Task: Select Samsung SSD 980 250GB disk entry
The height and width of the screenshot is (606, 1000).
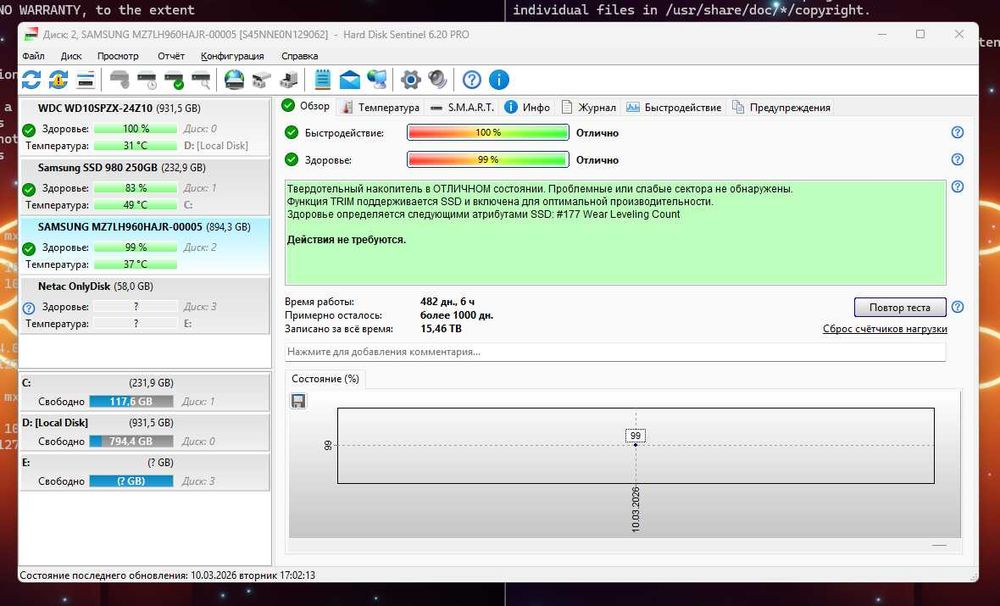Action: click(x=145, y=186)
